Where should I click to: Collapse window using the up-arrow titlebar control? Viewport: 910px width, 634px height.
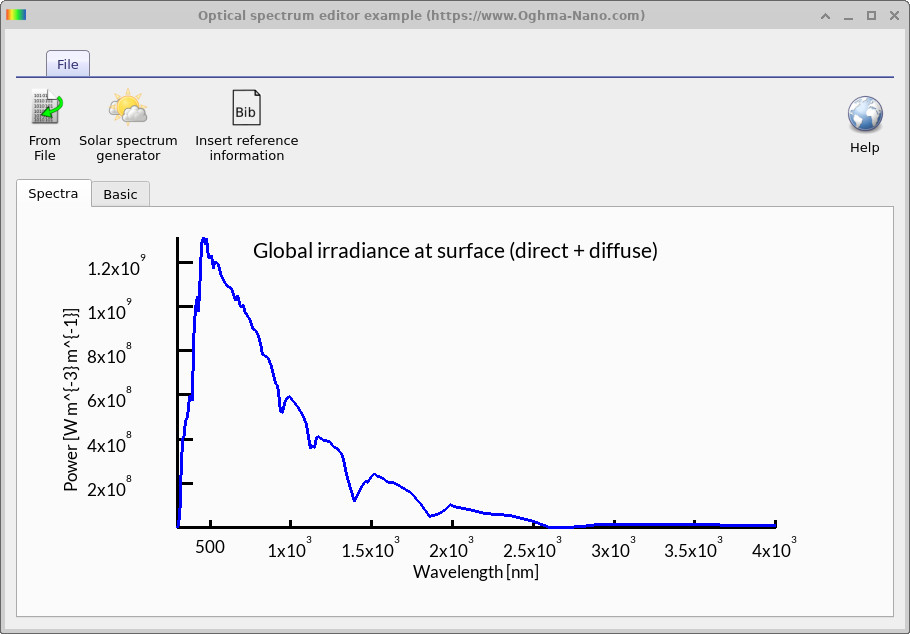[824, 15]
